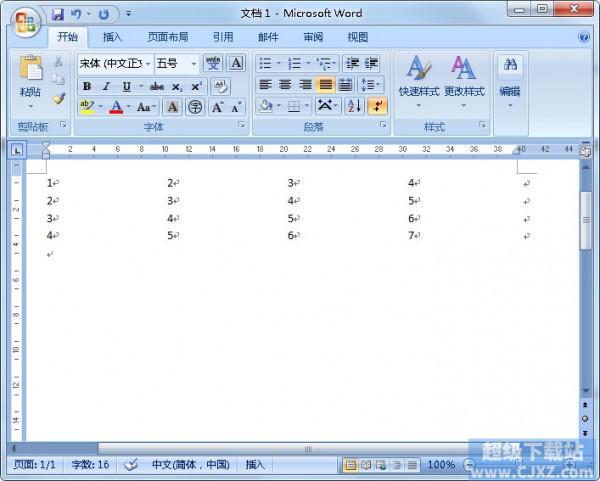The height and width of the screenshot is (481, 600).
Task: Click the Bold formatting icon
Action: [x=88, y=86]
